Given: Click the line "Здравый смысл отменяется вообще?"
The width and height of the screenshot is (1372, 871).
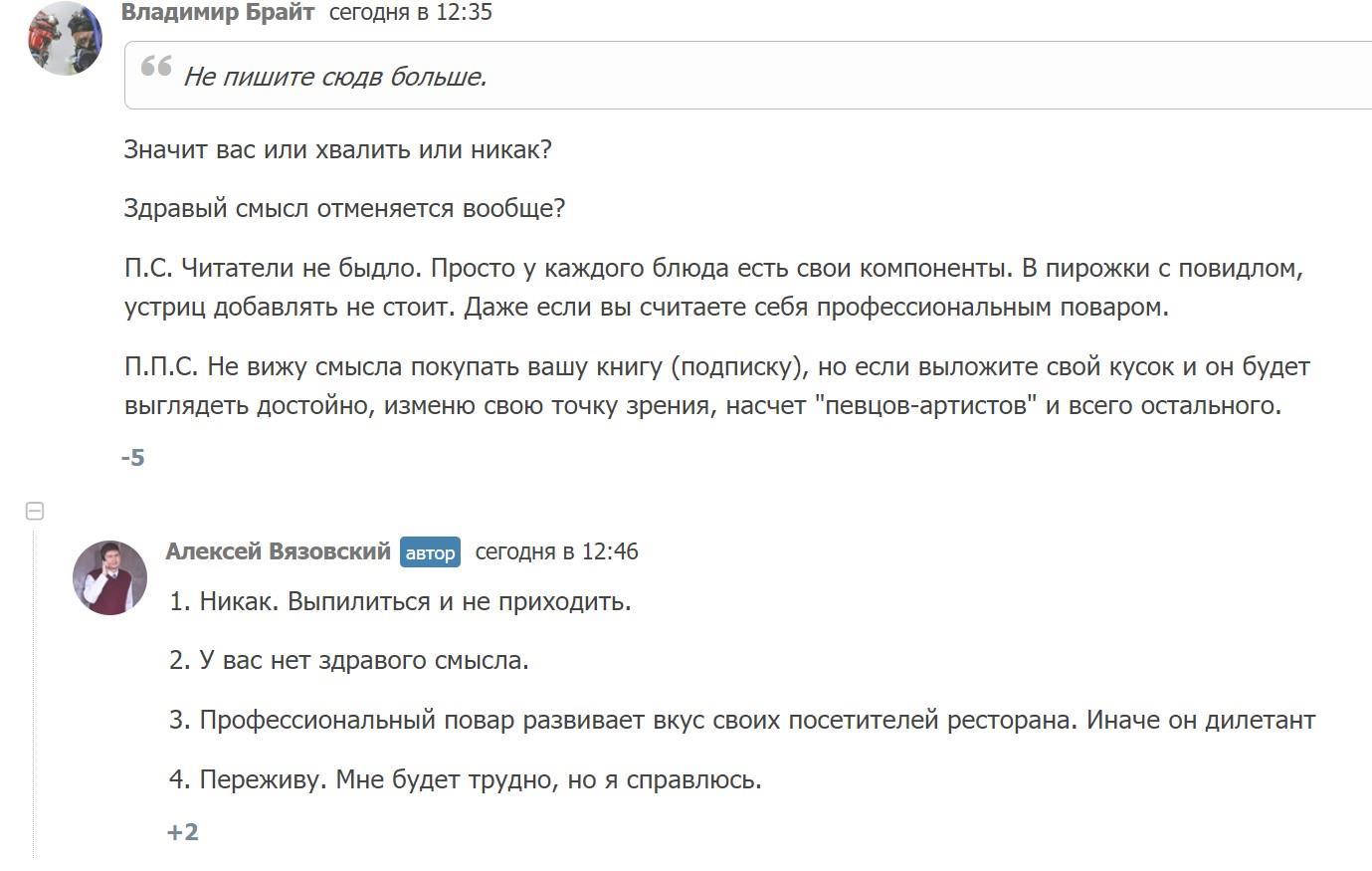Looking at the screenshot, I should 344,208.
